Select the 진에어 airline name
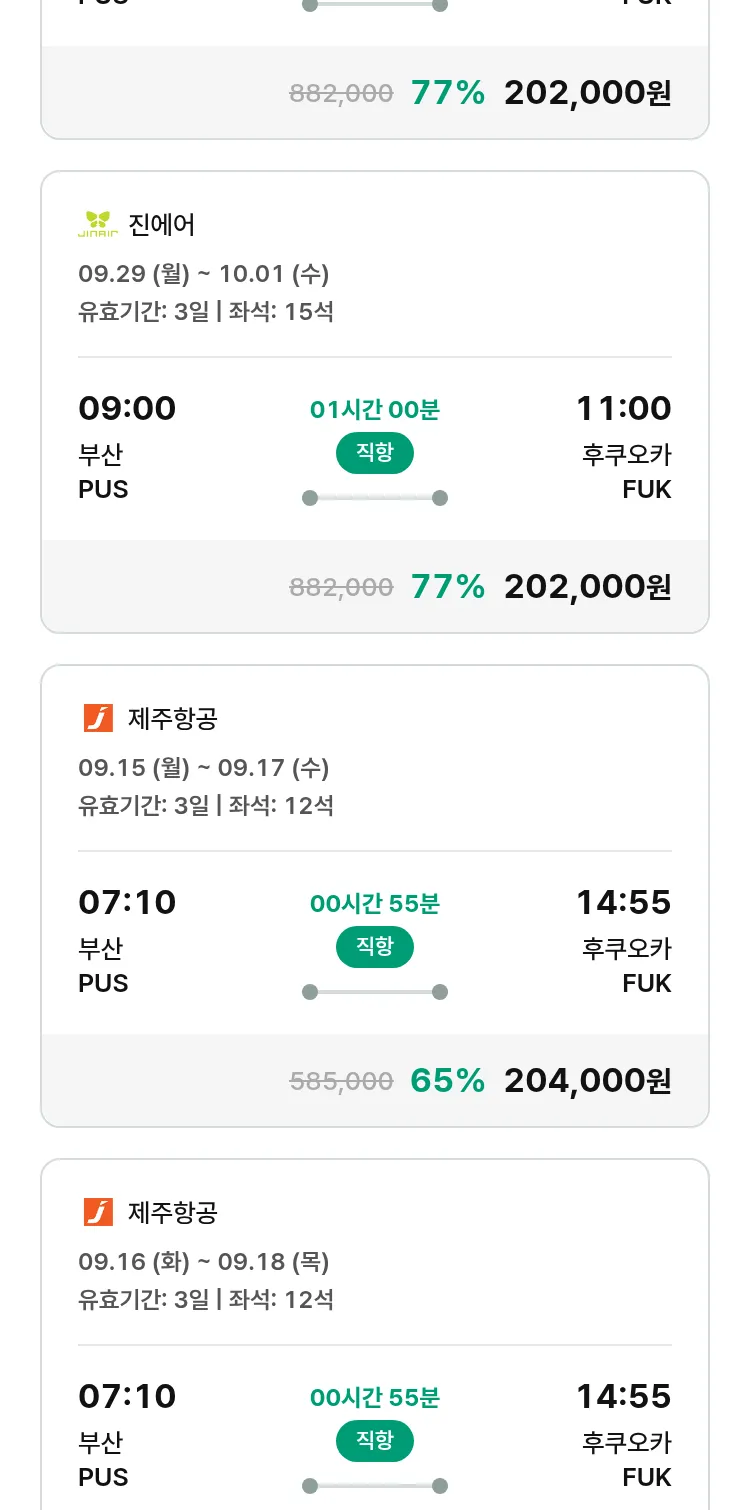The width and height of the screenshot is (750, 1510). point(162,225)
